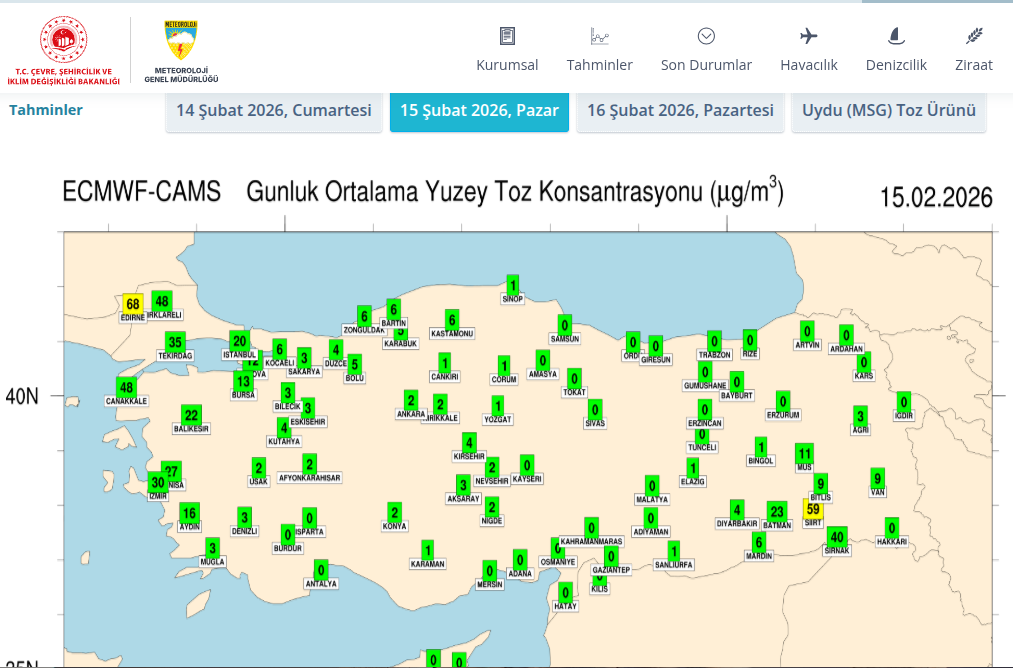Click the Havacılık airplane icon
This screenshot has width=1013, height=668.
(809, 37)
